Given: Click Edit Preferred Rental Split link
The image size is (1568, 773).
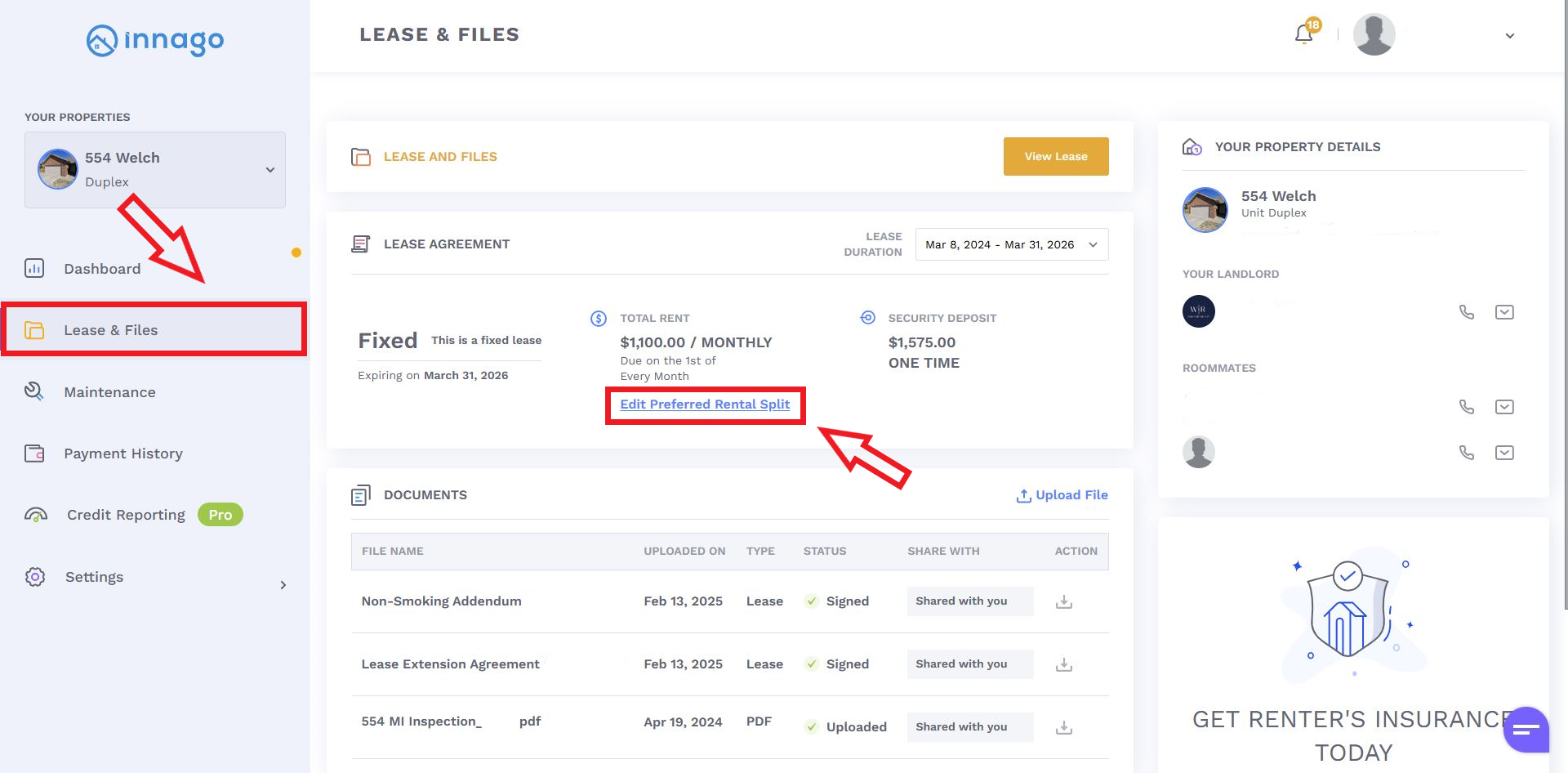Looking at the screenshot, I should pos(705,404).
